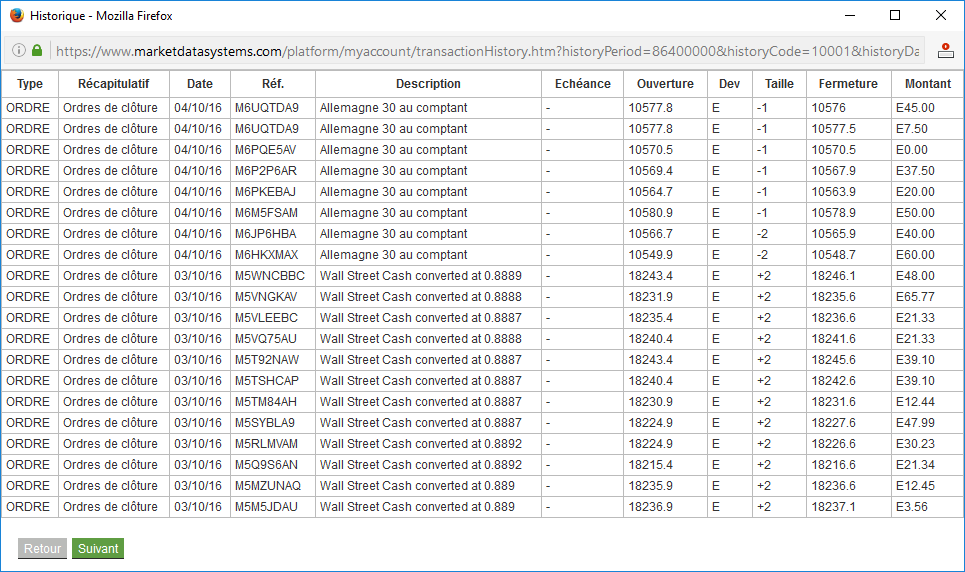This screenshot has height=572, width=965.
Task: Select reference M6JP6HBA
Action: coord(265,233)
